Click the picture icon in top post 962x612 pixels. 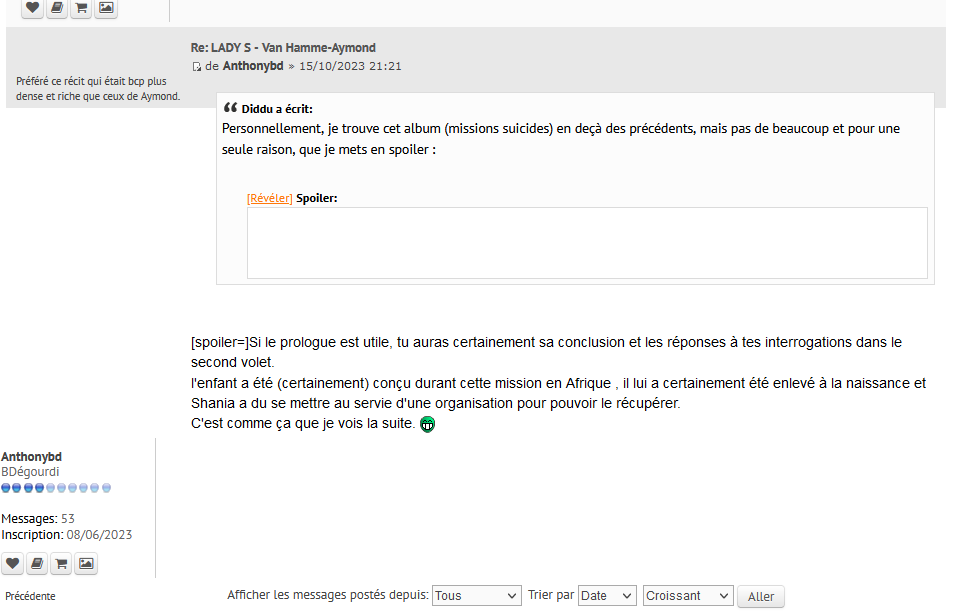click(x=106, y=8)
